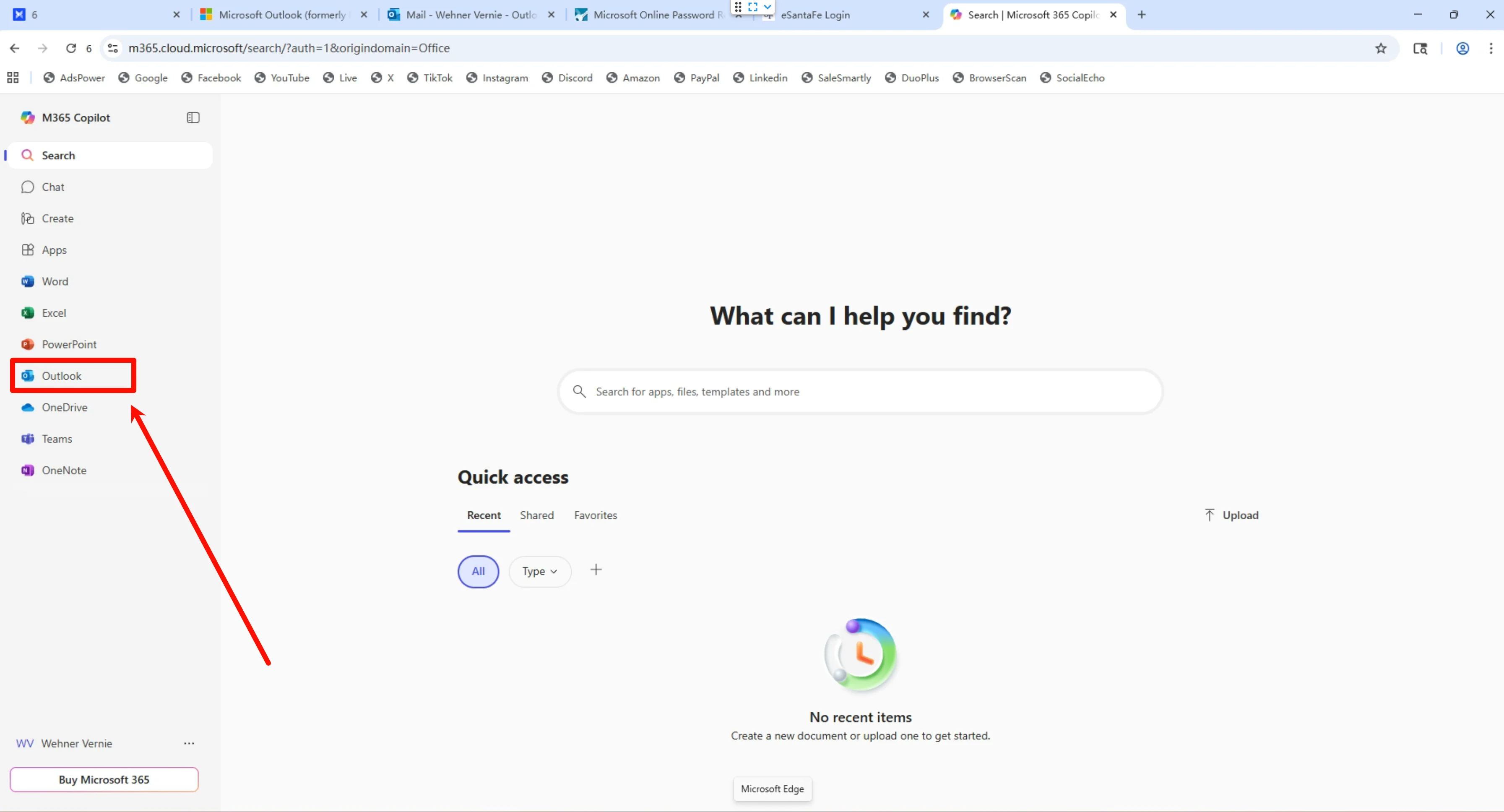Expand the Type filter dropdown
Viewport: 1504px width, 812px height.
[539, 572]
